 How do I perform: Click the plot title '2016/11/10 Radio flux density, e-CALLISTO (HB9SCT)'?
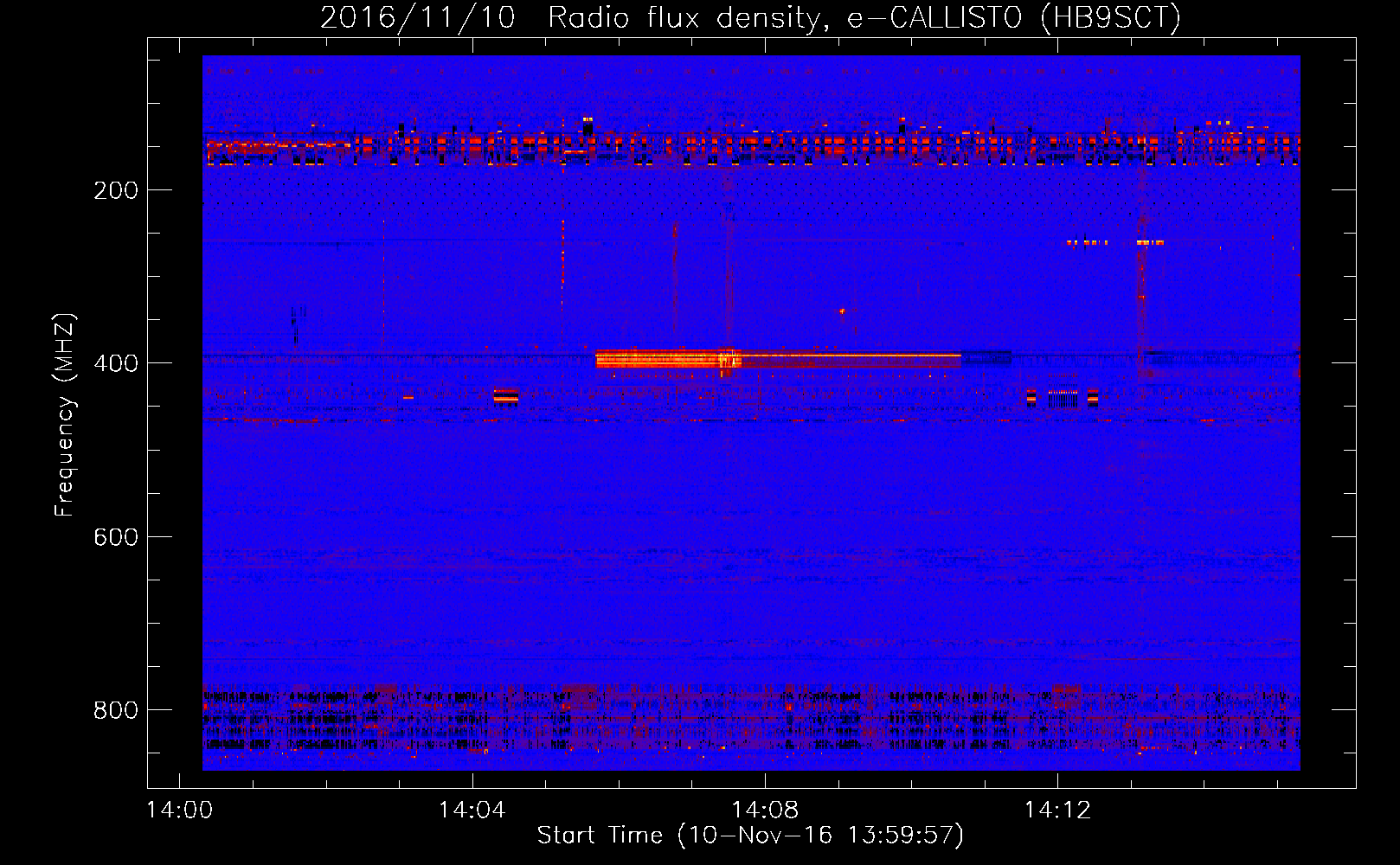pos(750,17)
